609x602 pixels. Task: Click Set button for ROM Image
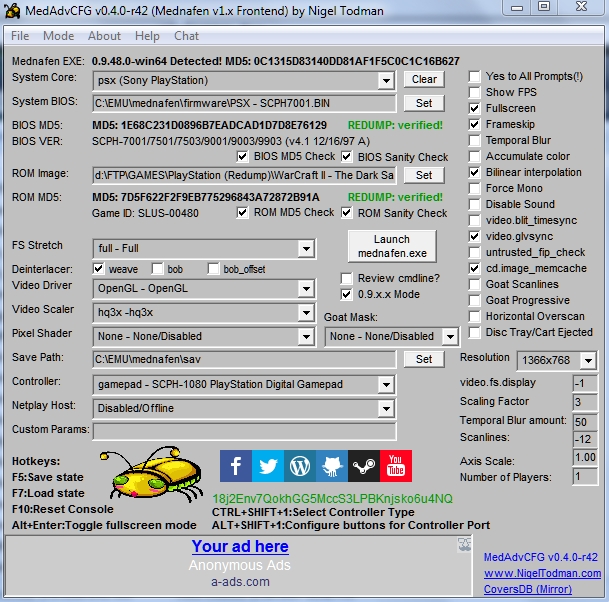coord(424,175)
